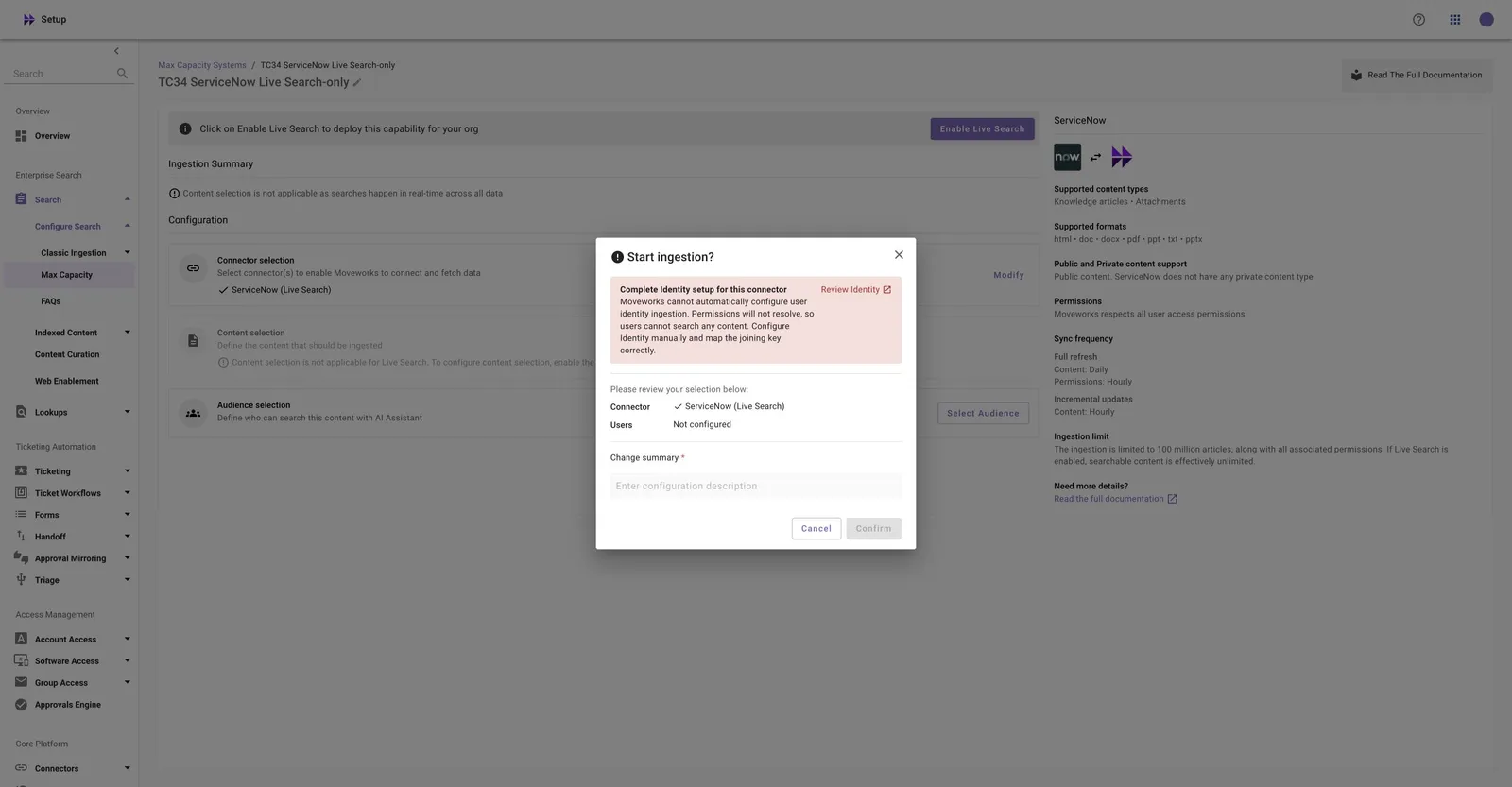Click the ServiceNow 'now' logo
1512x787 pixels.
[x=1067, y=157]
